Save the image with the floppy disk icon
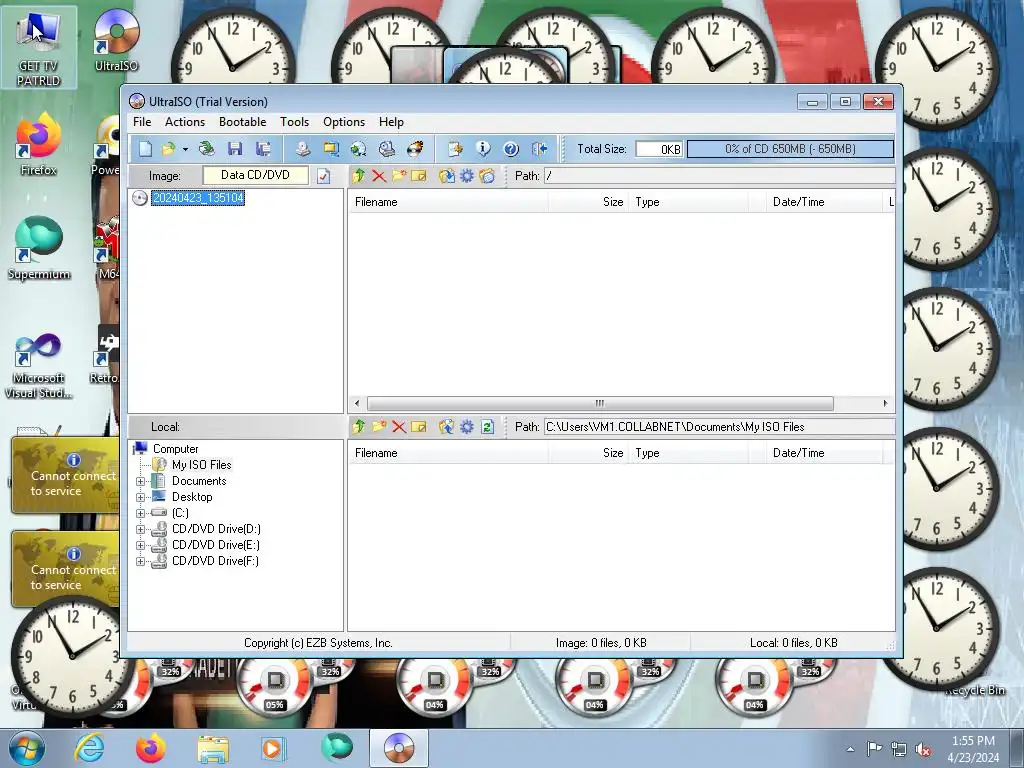The height and width of the screenshot is (768, 1024). coord(235,149)
